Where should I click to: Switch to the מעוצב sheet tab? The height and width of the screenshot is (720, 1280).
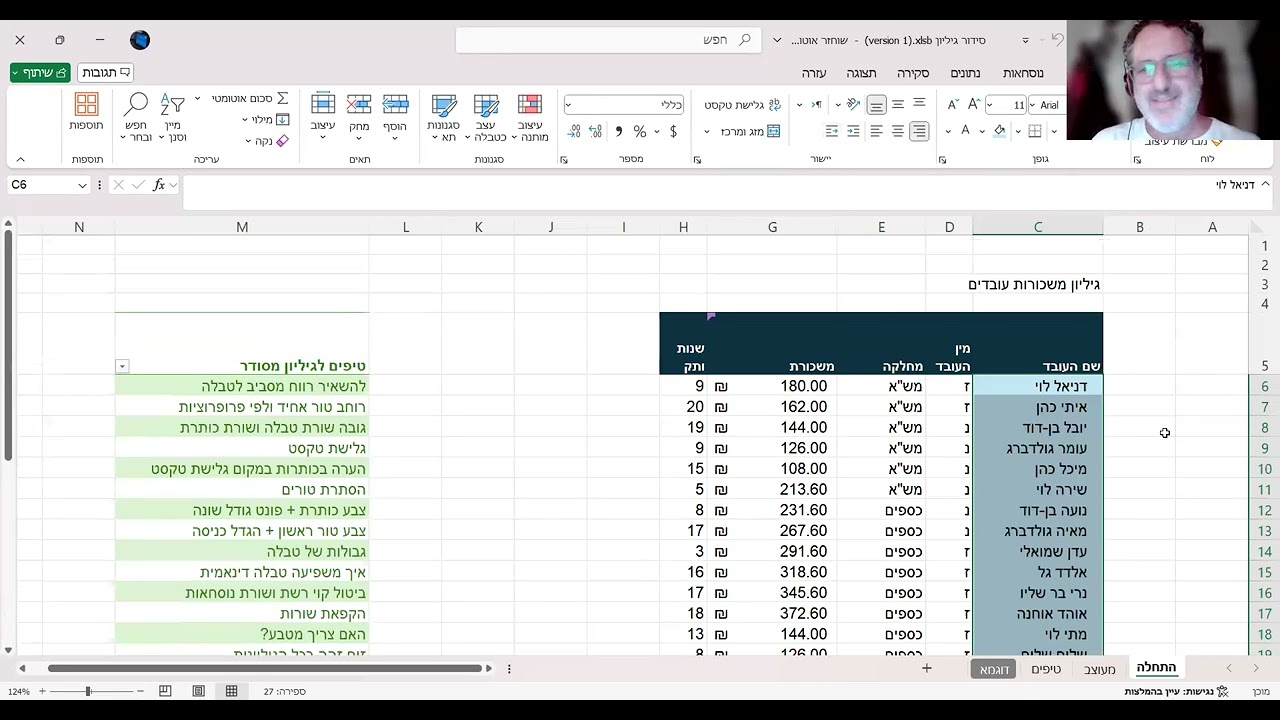click(x=1100, y=669)
